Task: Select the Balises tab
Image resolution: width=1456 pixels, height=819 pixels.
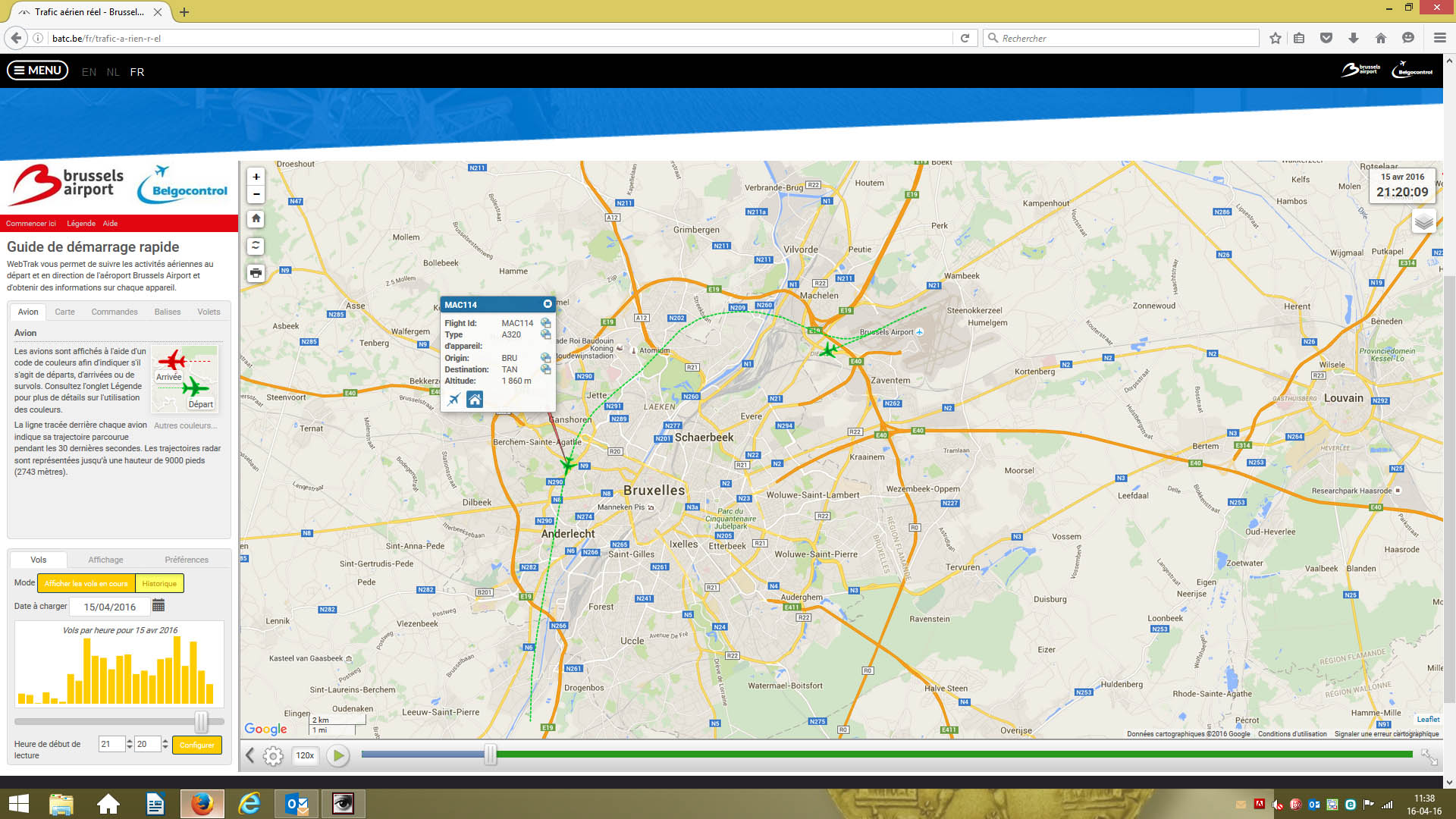Action: [x=168, y=312]
